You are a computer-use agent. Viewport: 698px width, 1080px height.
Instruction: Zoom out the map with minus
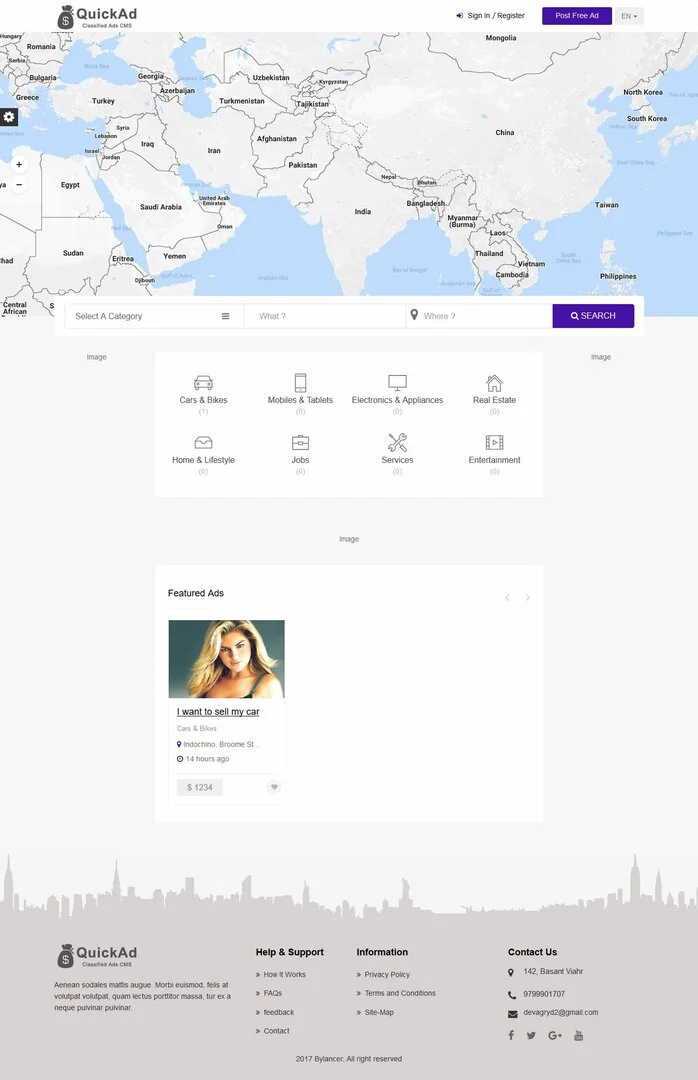pyautogui.click(x=19, y=185)
